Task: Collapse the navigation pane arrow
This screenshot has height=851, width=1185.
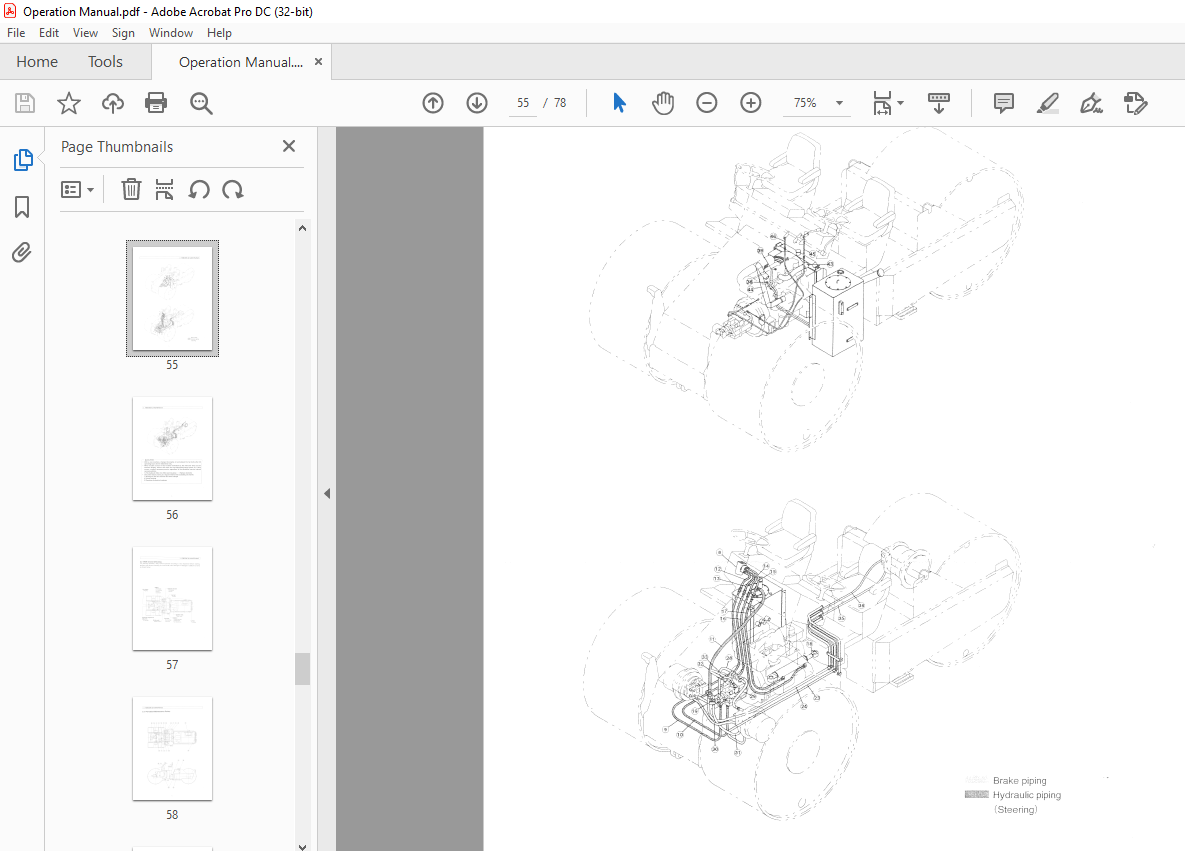Action: (327, 494)
